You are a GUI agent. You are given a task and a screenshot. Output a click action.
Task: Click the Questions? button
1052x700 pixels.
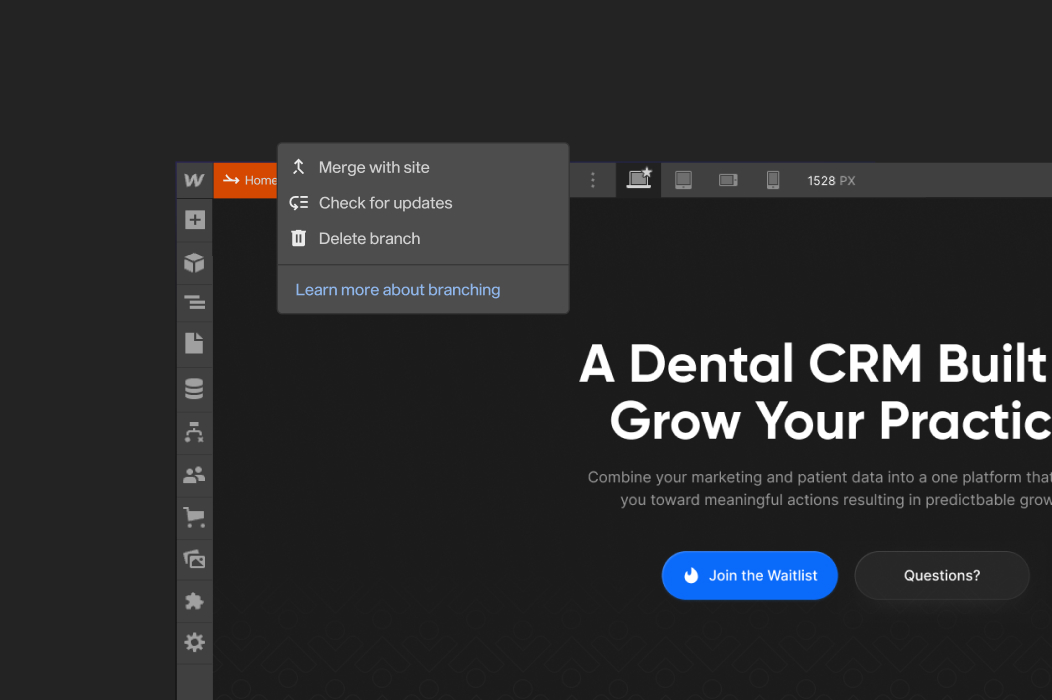(x=942, y=576)
